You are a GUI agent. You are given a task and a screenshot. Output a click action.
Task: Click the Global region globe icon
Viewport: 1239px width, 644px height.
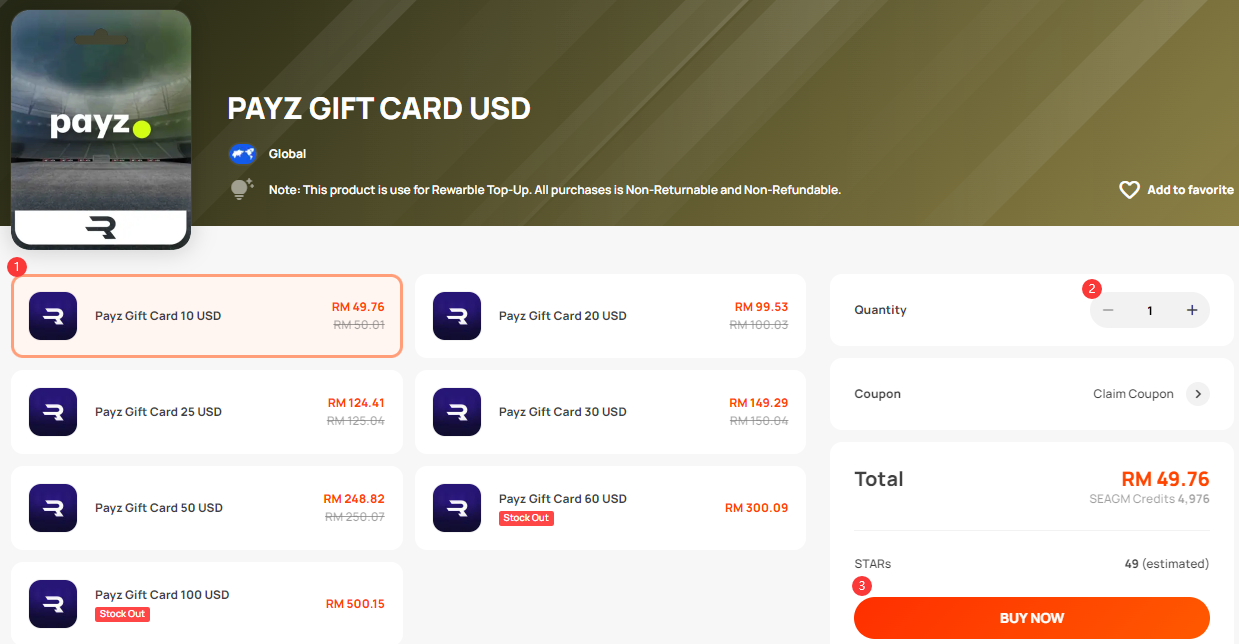pyautogui.click(x=243, y=154)
